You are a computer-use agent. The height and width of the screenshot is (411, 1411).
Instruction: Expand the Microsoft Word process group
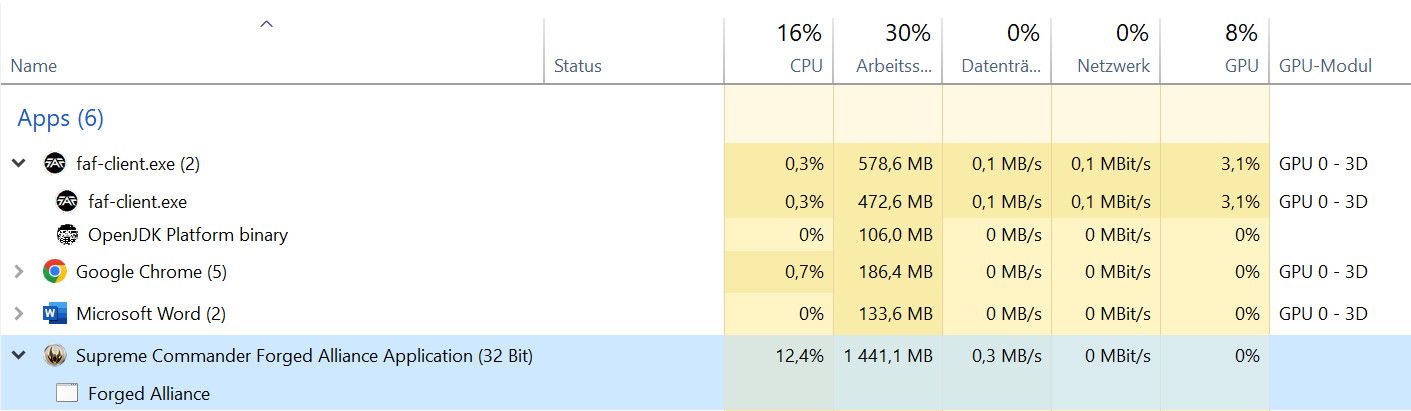point(18,314)
